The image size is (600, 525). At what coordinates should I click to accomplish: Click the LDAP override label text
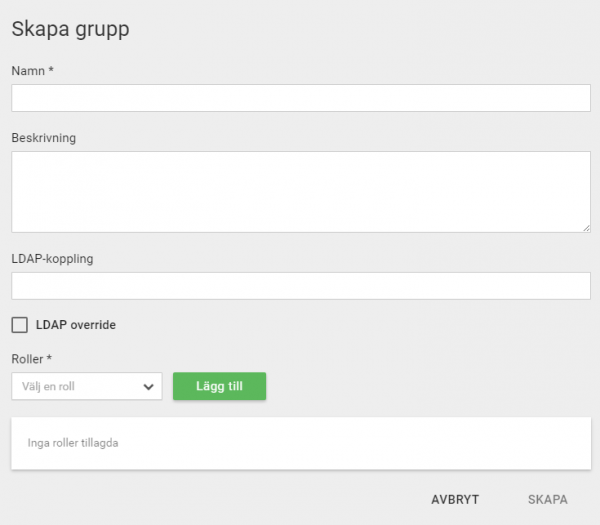coord(76,325)
